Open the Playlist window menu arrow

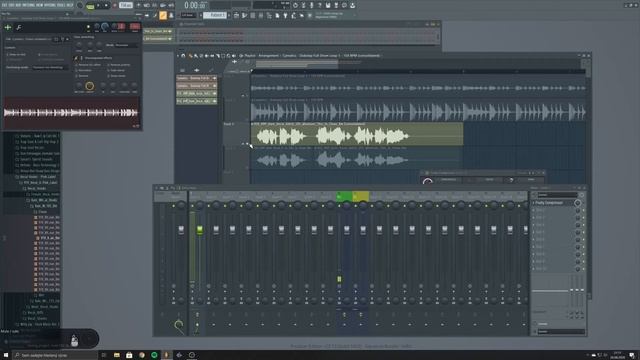click(178, 56)
